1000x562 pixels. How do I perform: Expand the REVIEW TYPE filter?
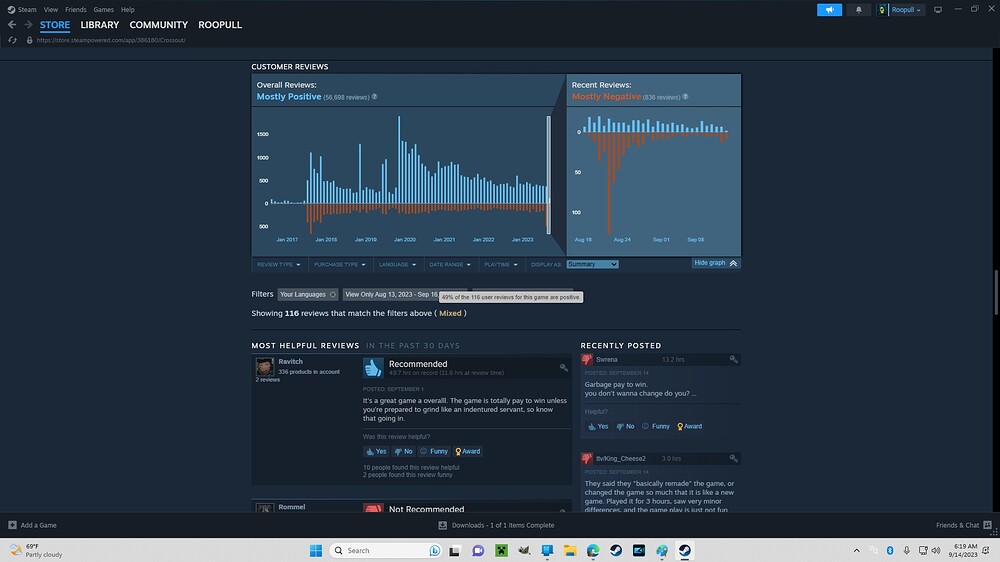[279, 264]
